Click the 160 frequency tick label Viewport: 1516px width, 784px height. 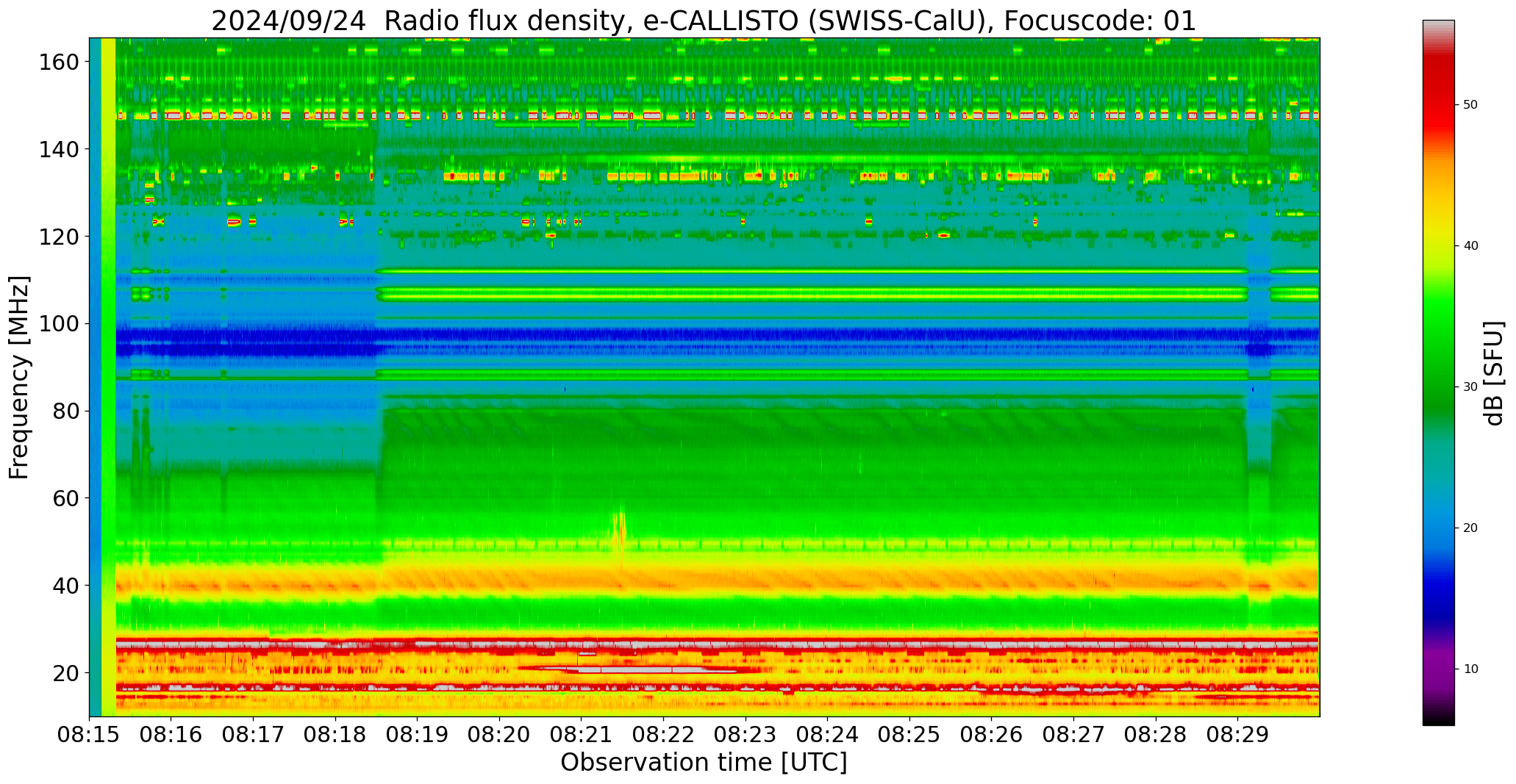pos(59,62)
